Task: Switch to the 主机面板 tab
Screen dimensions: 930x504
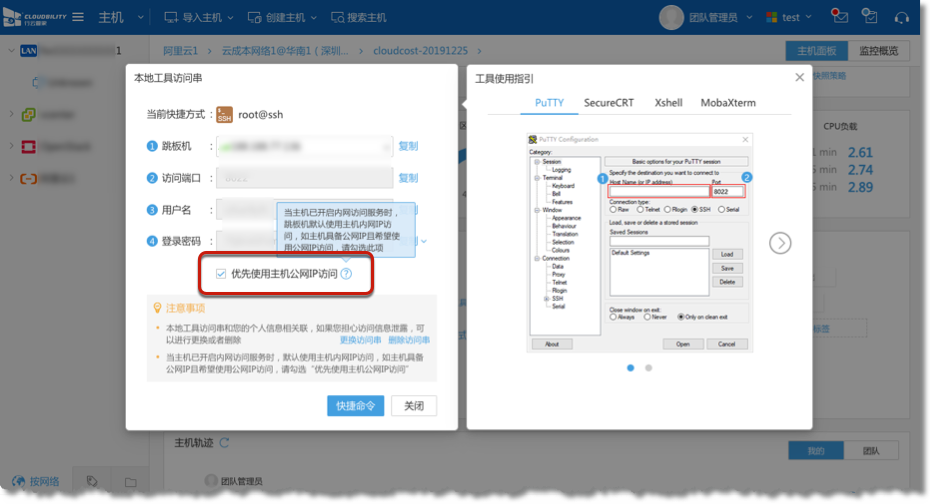Action: pyautogui.click(x=817, y=51)
